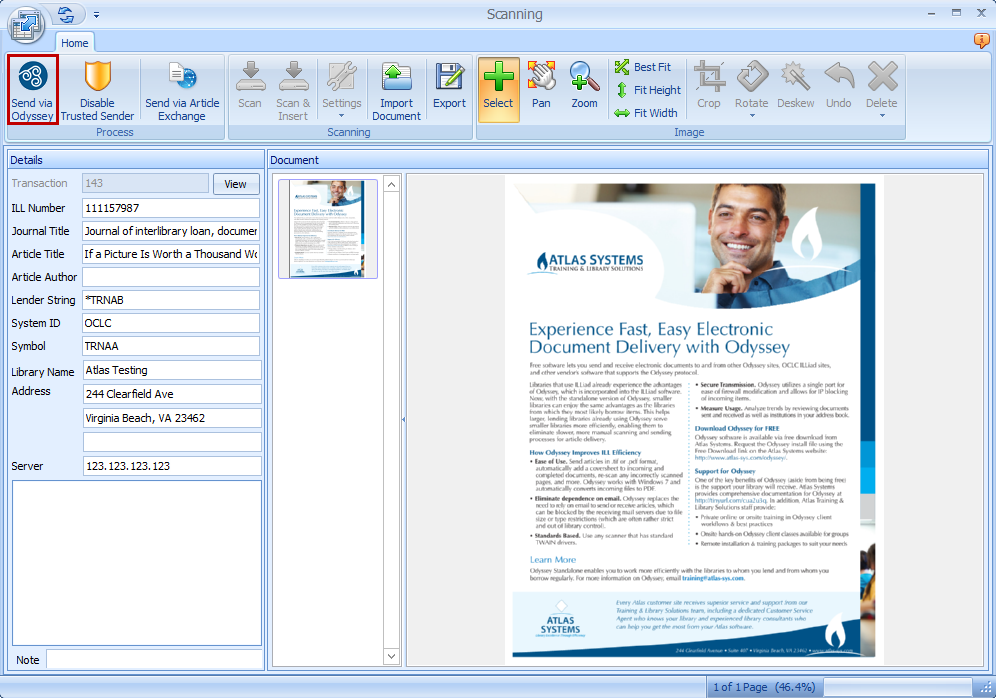
Task: Disable Trusted Sender shield icon
Action: tap(97, 89)
